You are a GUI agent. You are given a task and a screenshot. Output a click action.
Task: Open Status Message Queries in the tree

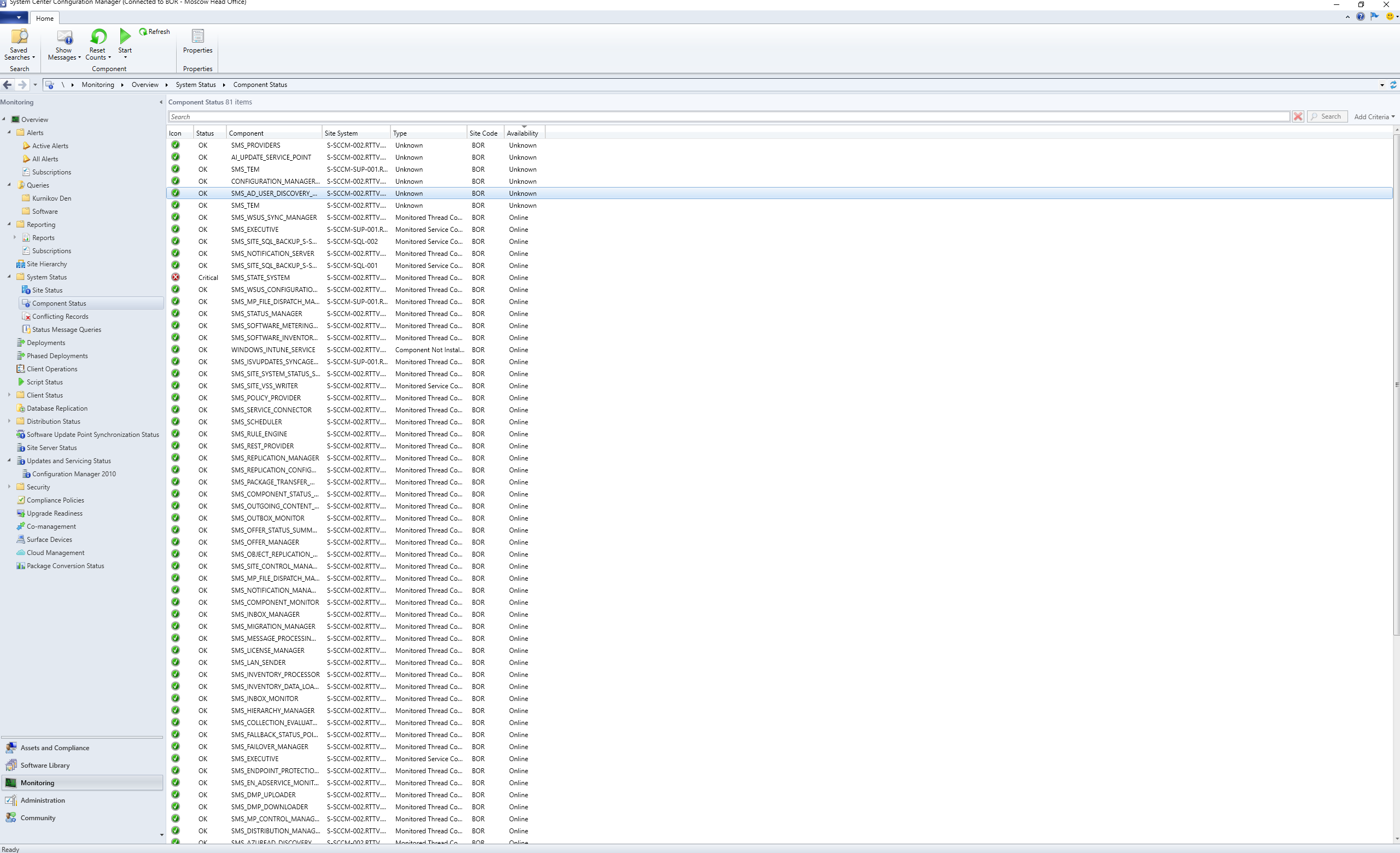point(67,329)
